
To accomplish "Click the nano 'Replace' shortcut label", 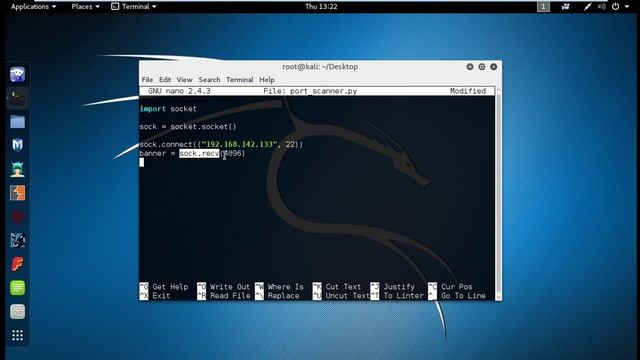I will pyautogui.click(x=283, y=296).
